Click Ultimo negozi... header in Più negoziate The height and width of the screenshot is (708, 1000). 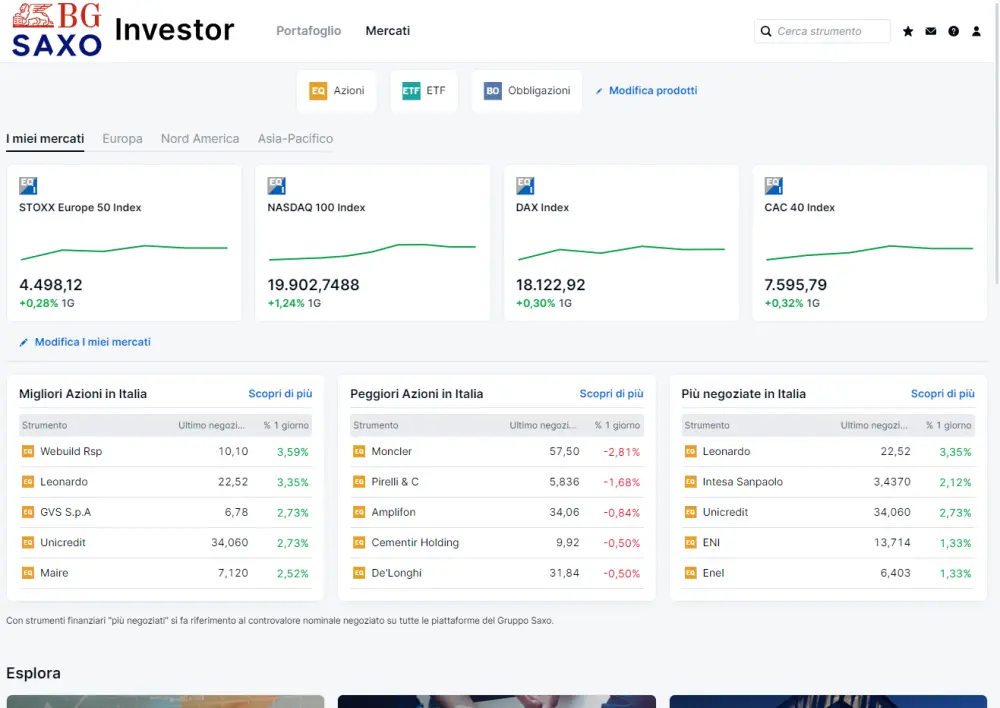[x=874, y=425]
